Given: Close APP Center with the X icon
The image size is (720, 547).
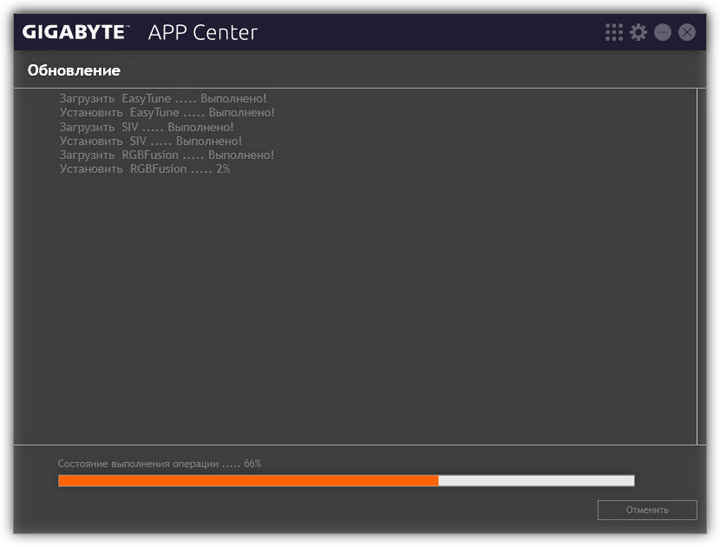Looking at the screenshot, I should click(687, 32).
